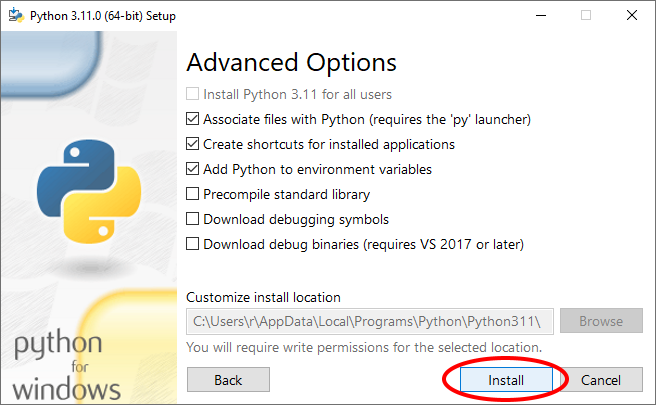Screen dimensions: 656x405
Task: Click the Python installer icon in title bar
Action: pos(16,15)
